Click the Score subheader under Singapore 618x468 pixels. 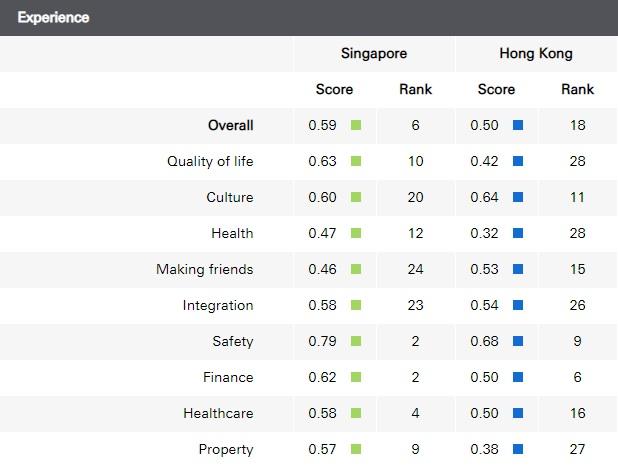point(334,90)
